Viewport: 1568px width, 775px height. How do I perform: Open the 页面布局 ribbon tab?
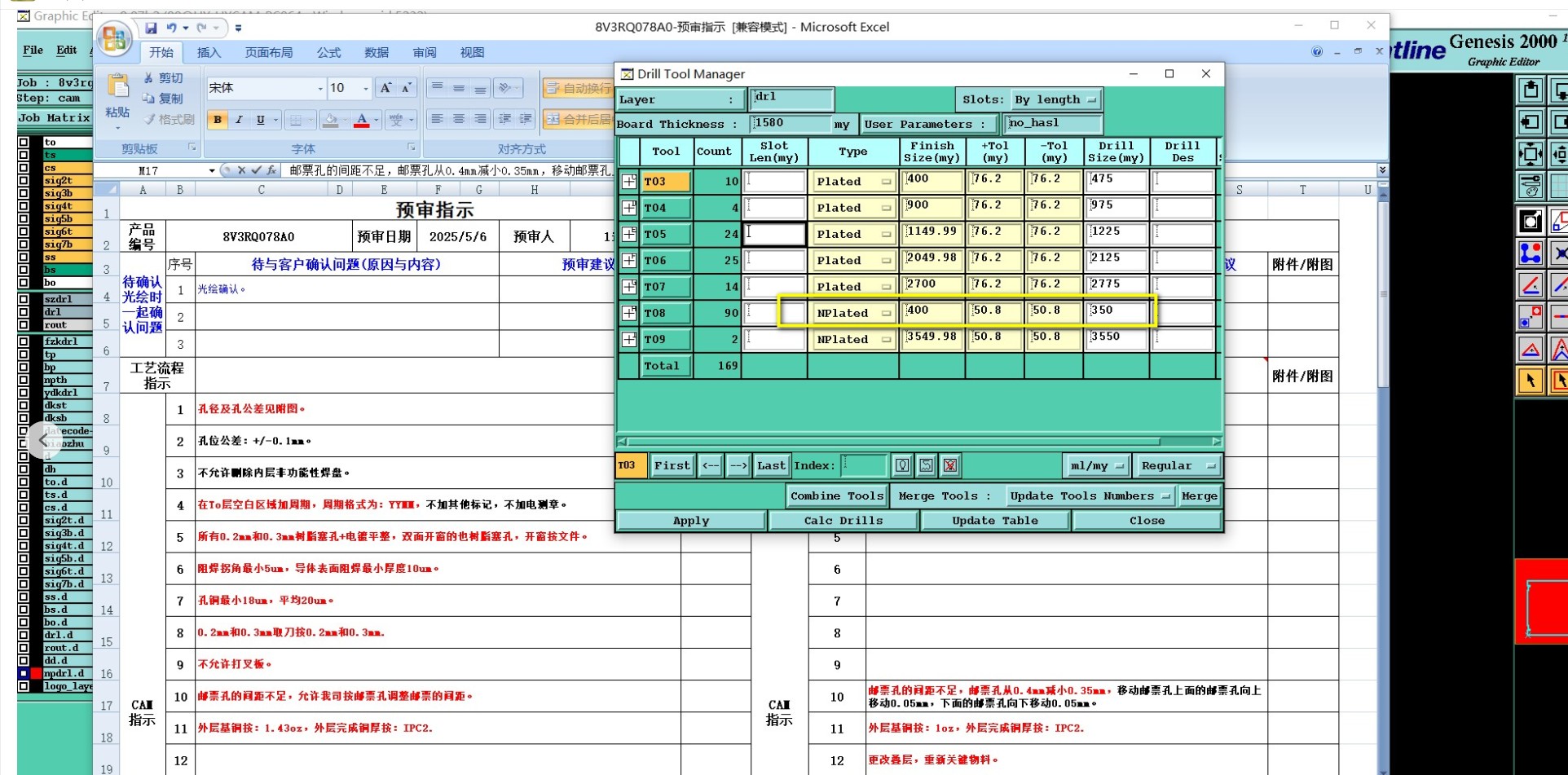point(269,52)
